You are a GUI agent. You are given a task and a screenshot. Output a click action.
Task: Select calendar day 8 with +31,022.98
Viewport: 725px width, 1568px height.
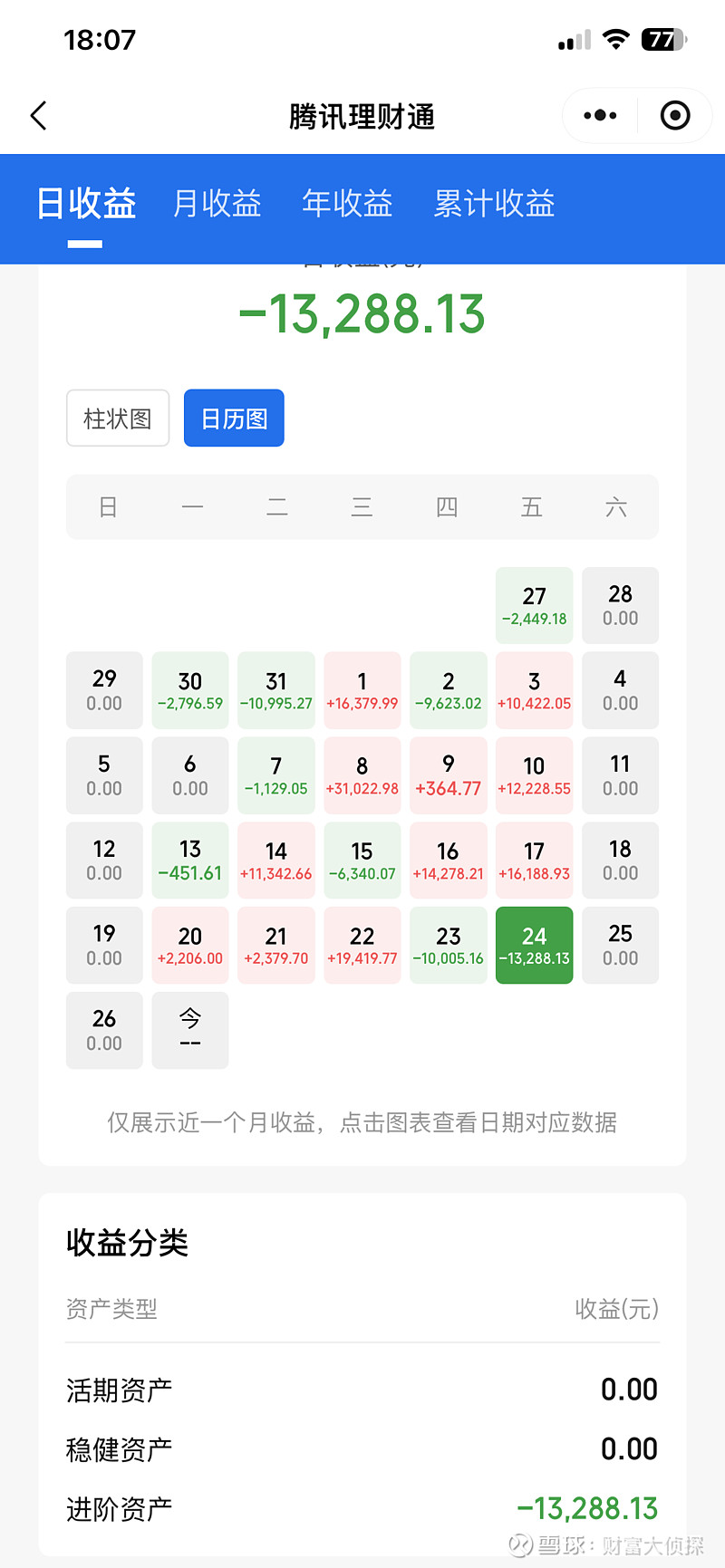[x=362, y=775]
